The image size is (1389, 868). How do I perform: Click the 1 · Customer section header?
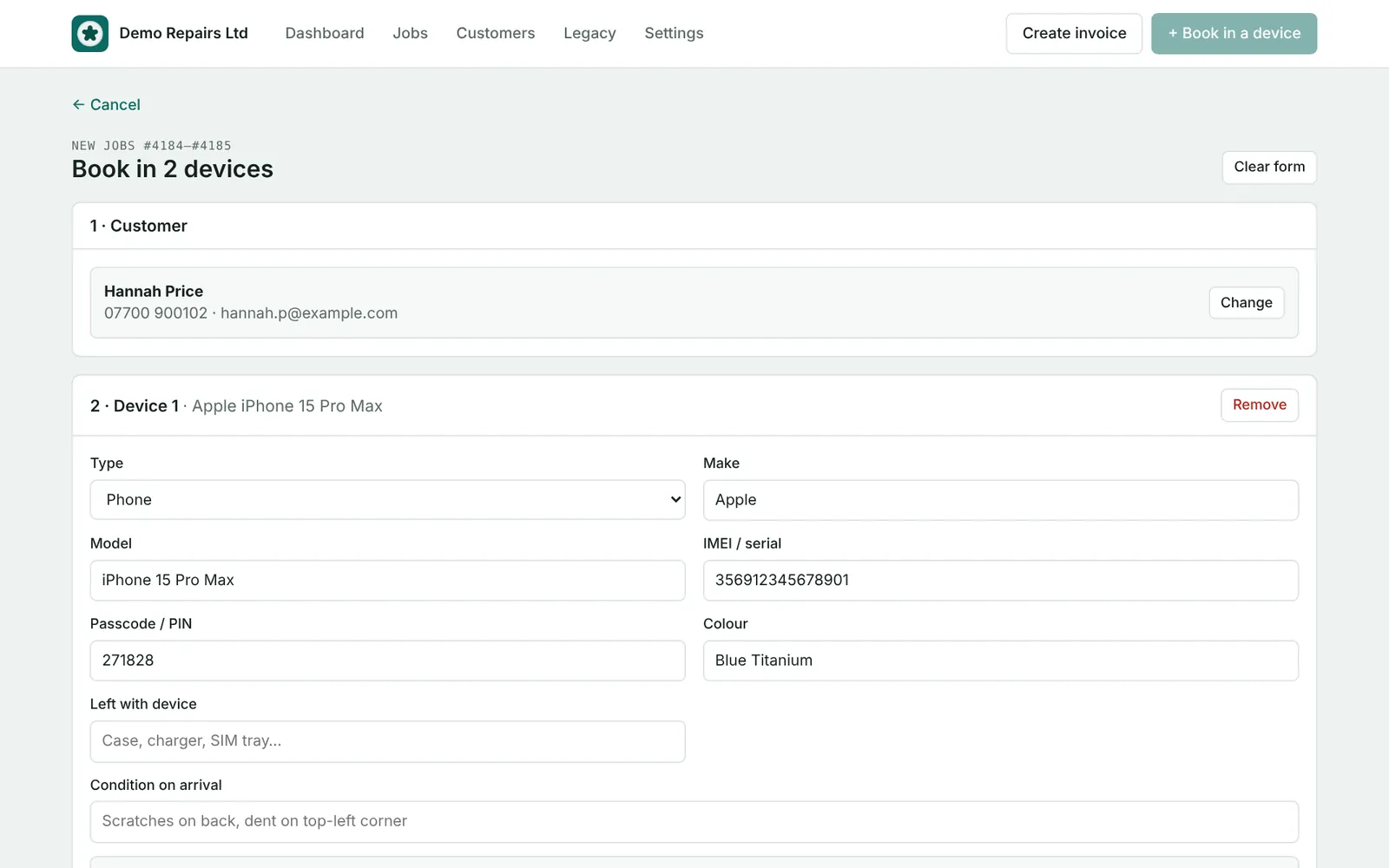click(139, 226)
